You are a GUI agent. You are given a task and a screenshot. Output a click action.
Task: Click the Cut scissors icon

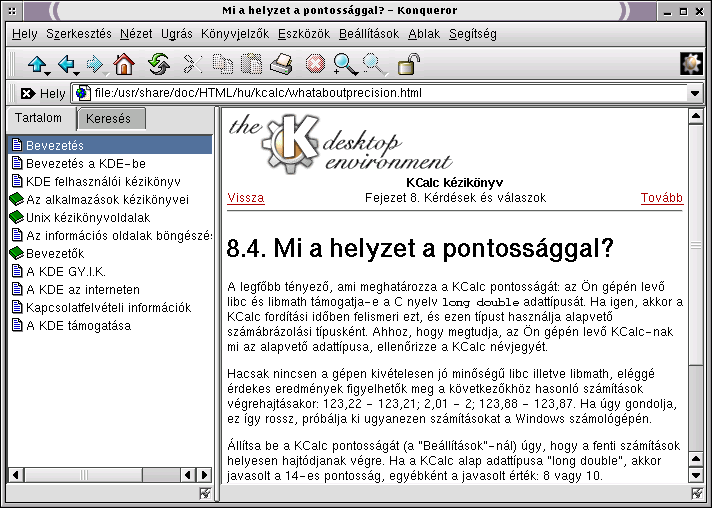pyautogui.click(x=193, y=64)
